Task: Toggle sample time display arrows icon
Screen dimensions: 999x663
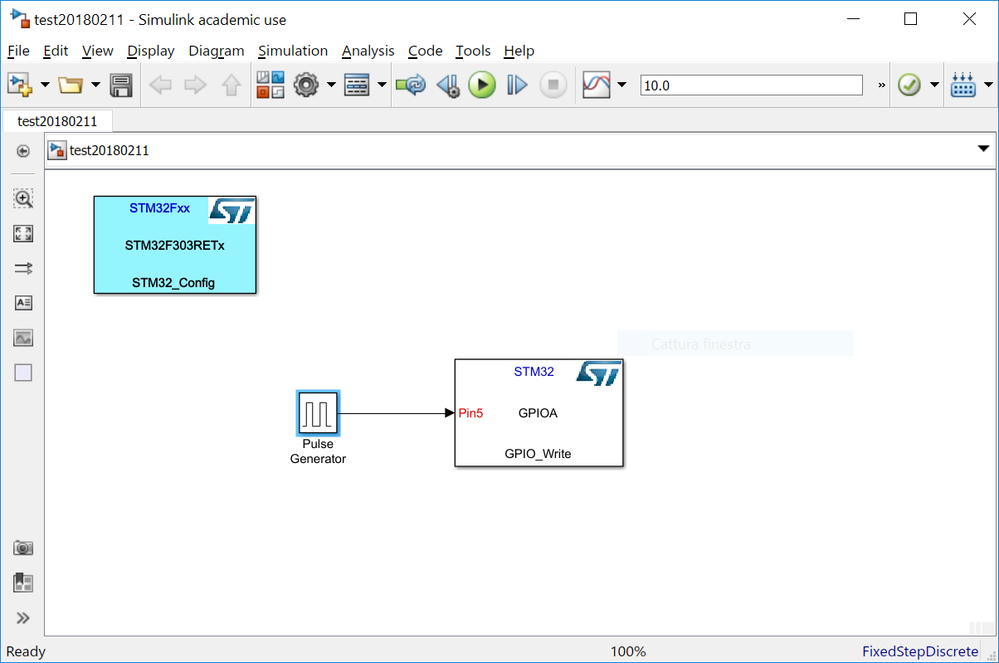Action: [x=23, y=268]
